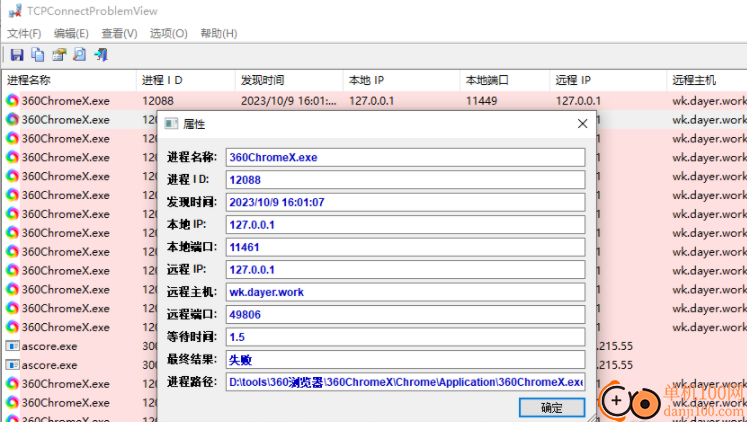The height and width of the screenshot is (422, 747).
Task: Open the Properties toolbar icon
Action: [59, 55]
